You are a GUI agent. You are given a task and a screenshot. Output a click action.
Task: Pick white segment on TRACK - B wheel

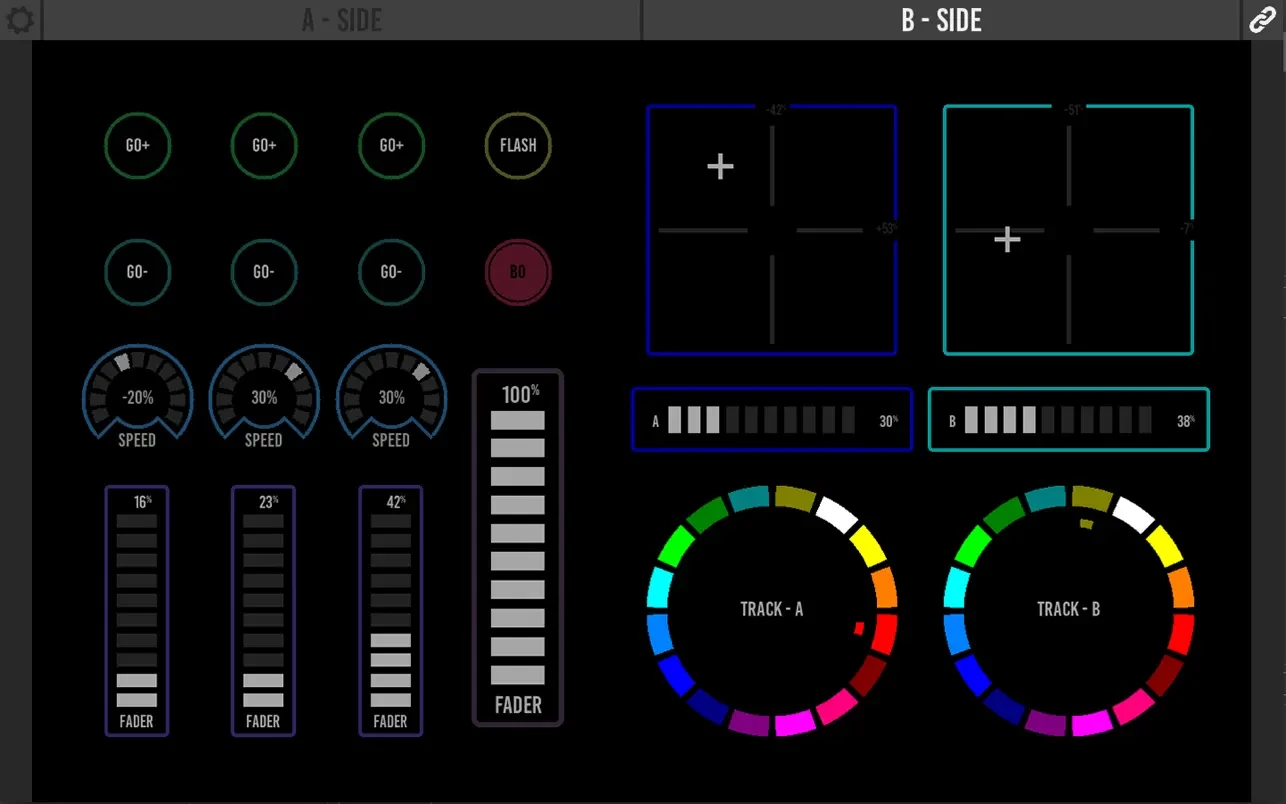1133,514
